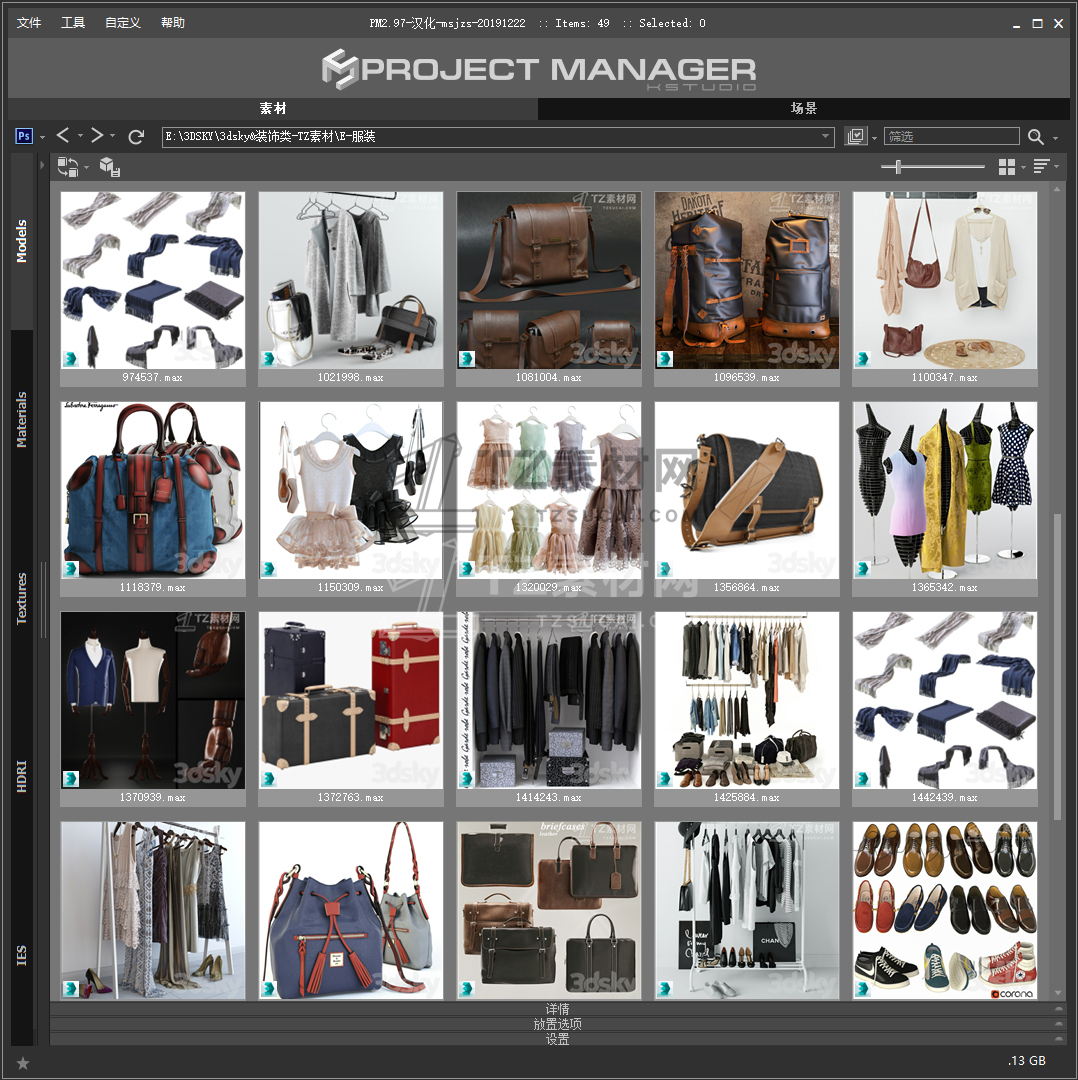Click the favorites star icon
Image resolution: width=1078 pixels, height=1080 pixels.
23,1062
